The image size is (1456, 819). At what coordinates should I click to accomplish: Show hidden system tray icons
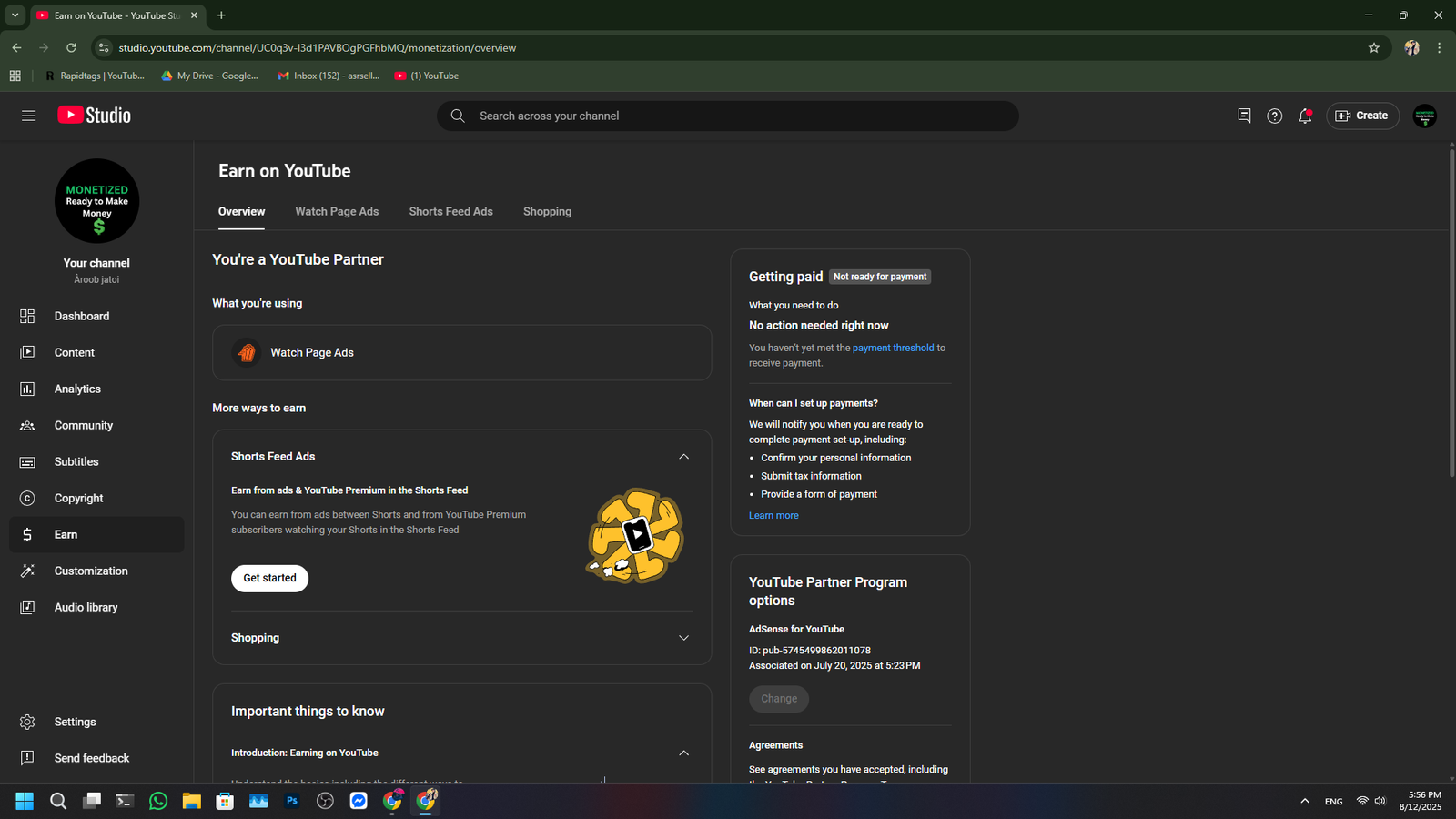click(x=1305, y=801)
